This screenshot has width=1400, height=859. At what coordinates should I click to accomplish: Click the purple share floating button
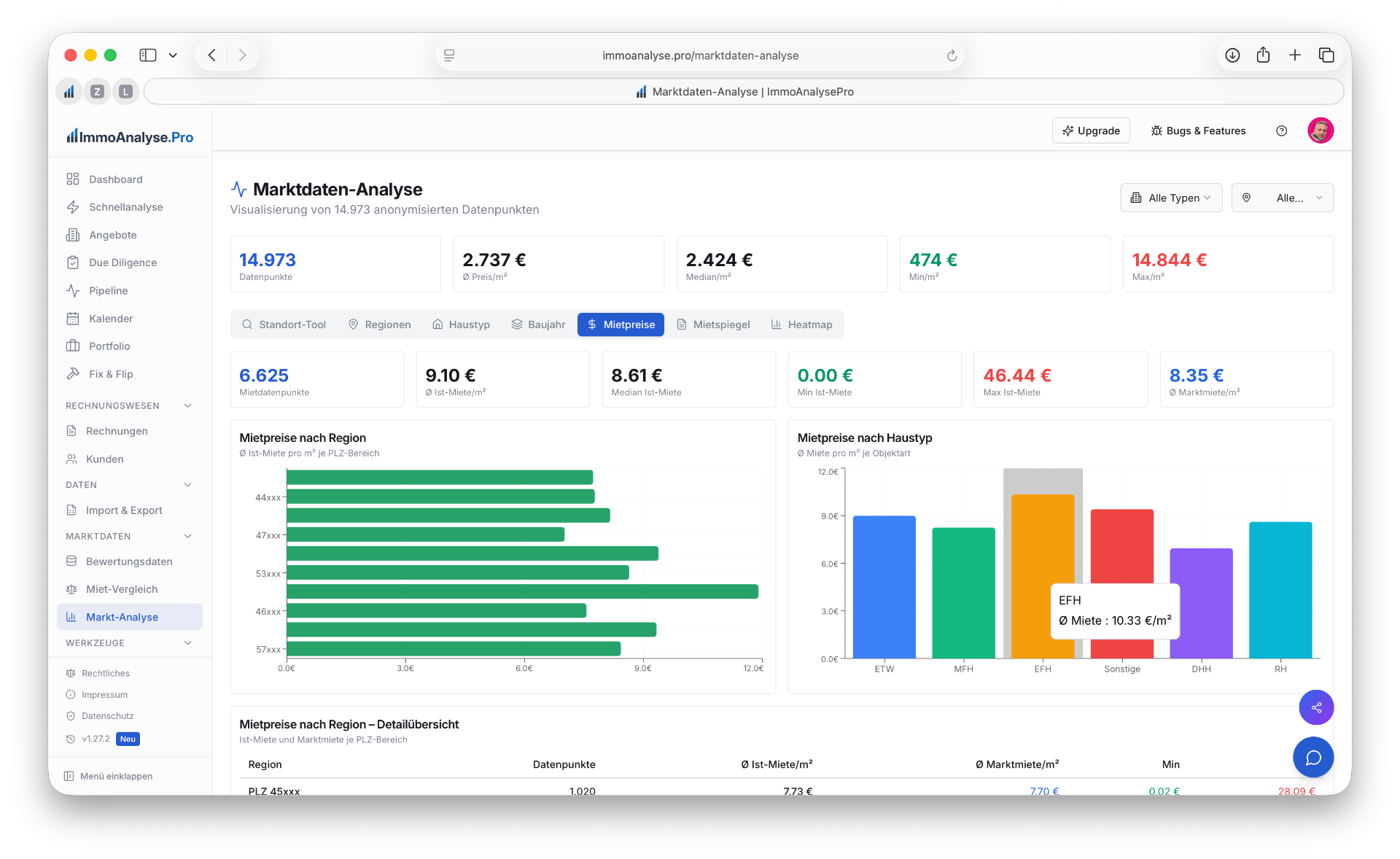coord(1316,707)
